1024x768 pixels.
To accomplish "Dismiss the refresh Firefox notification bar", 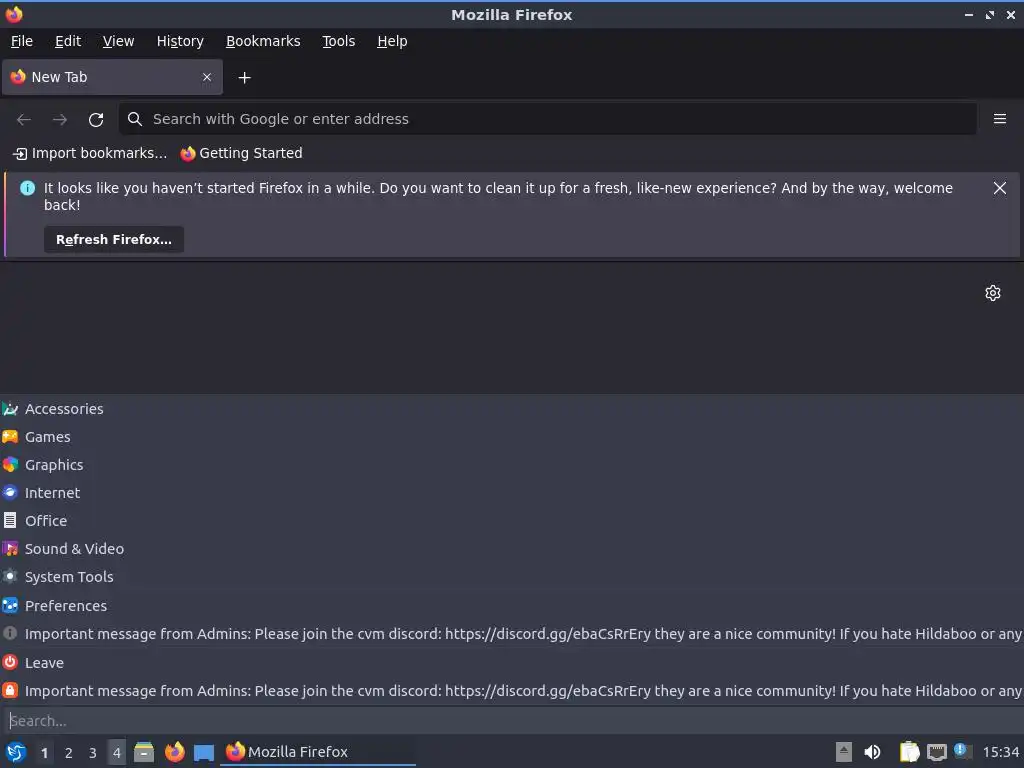I will pyautogui.click(x=999, y=188).
